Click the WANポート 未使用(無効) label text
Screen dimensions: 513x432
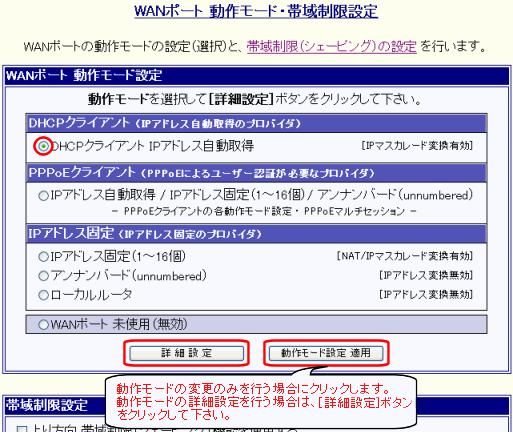coord(119,324)
